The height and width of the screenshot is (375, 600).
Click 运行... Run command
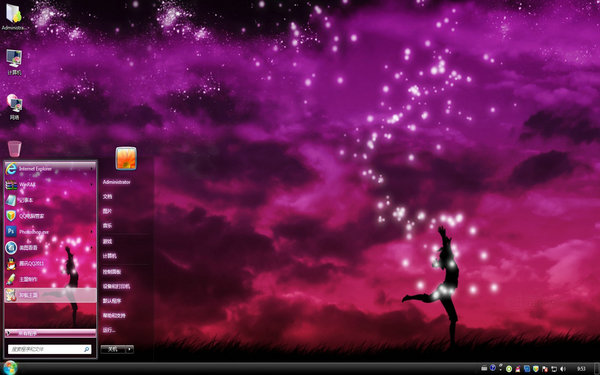tap(109, 330)
